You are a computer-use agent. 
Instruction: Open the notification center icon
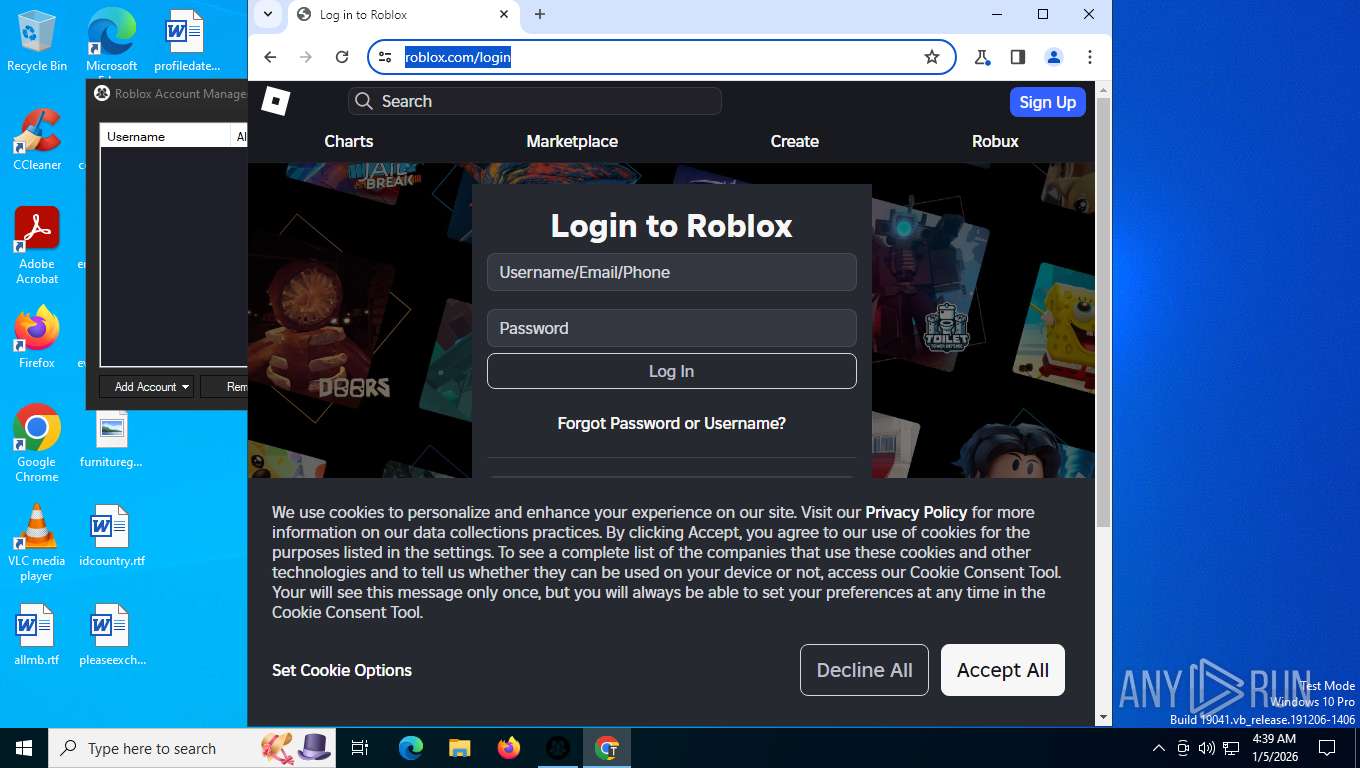point(1327,748)
